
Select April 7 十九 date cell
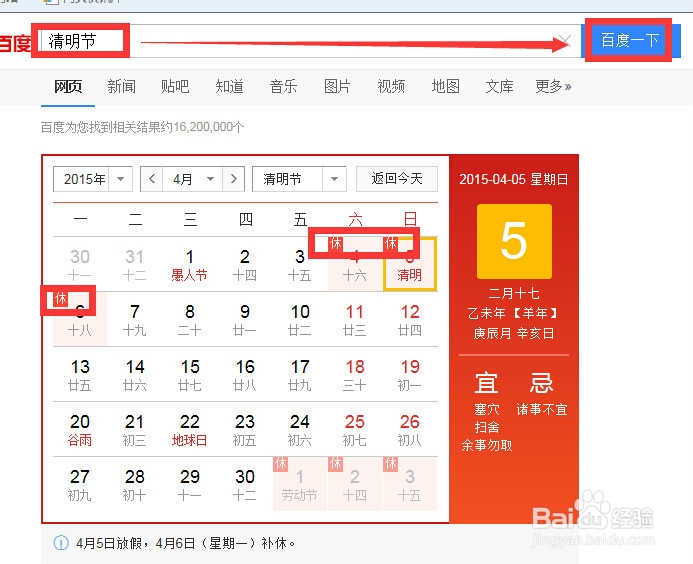(135, 320)
